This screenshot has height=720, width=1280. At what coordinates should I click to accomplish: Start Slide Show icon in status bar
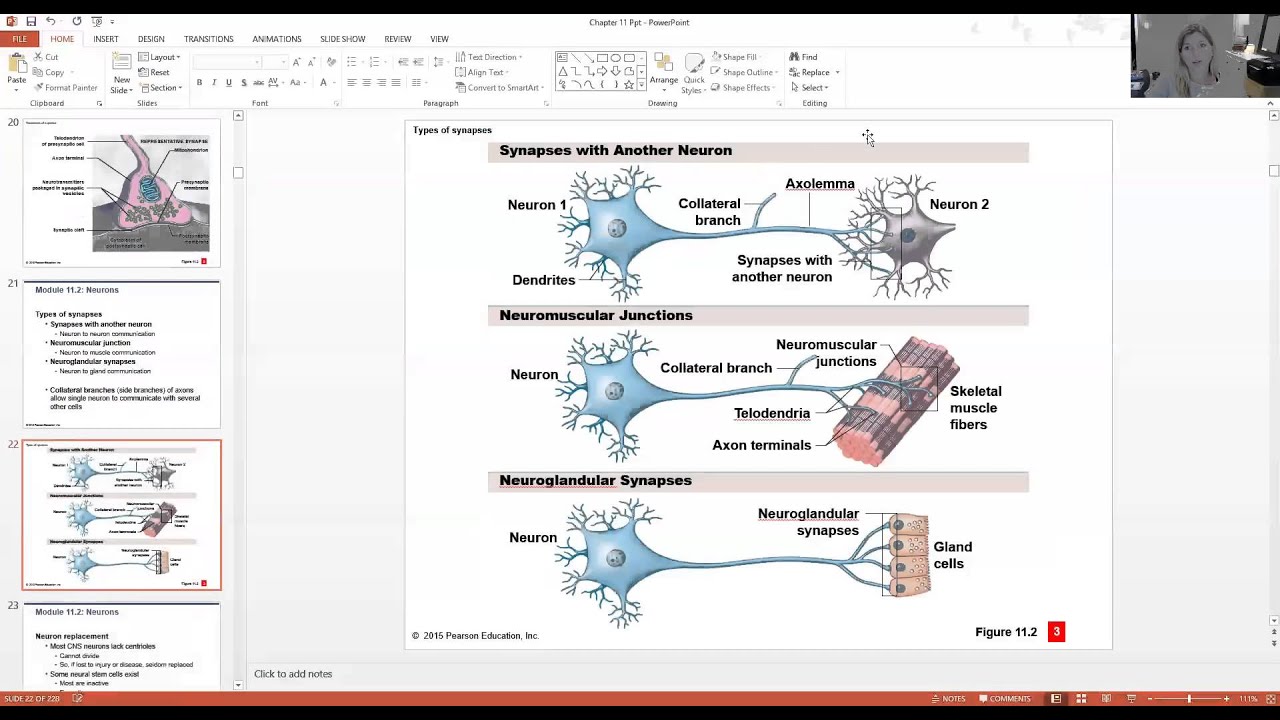(1131, 698)
